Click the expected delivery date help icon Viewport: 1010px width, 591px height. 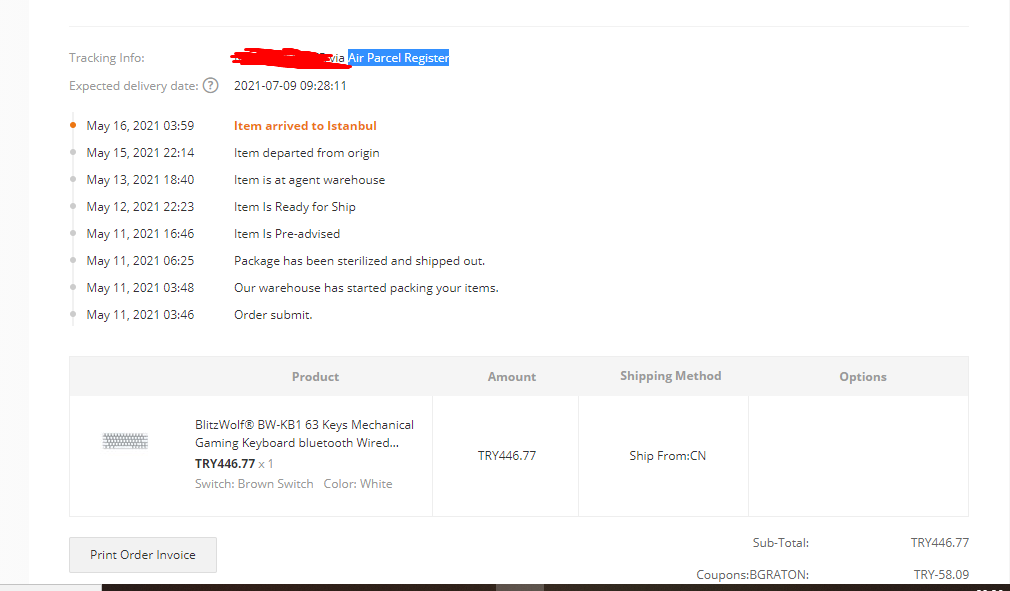point(211,86)
